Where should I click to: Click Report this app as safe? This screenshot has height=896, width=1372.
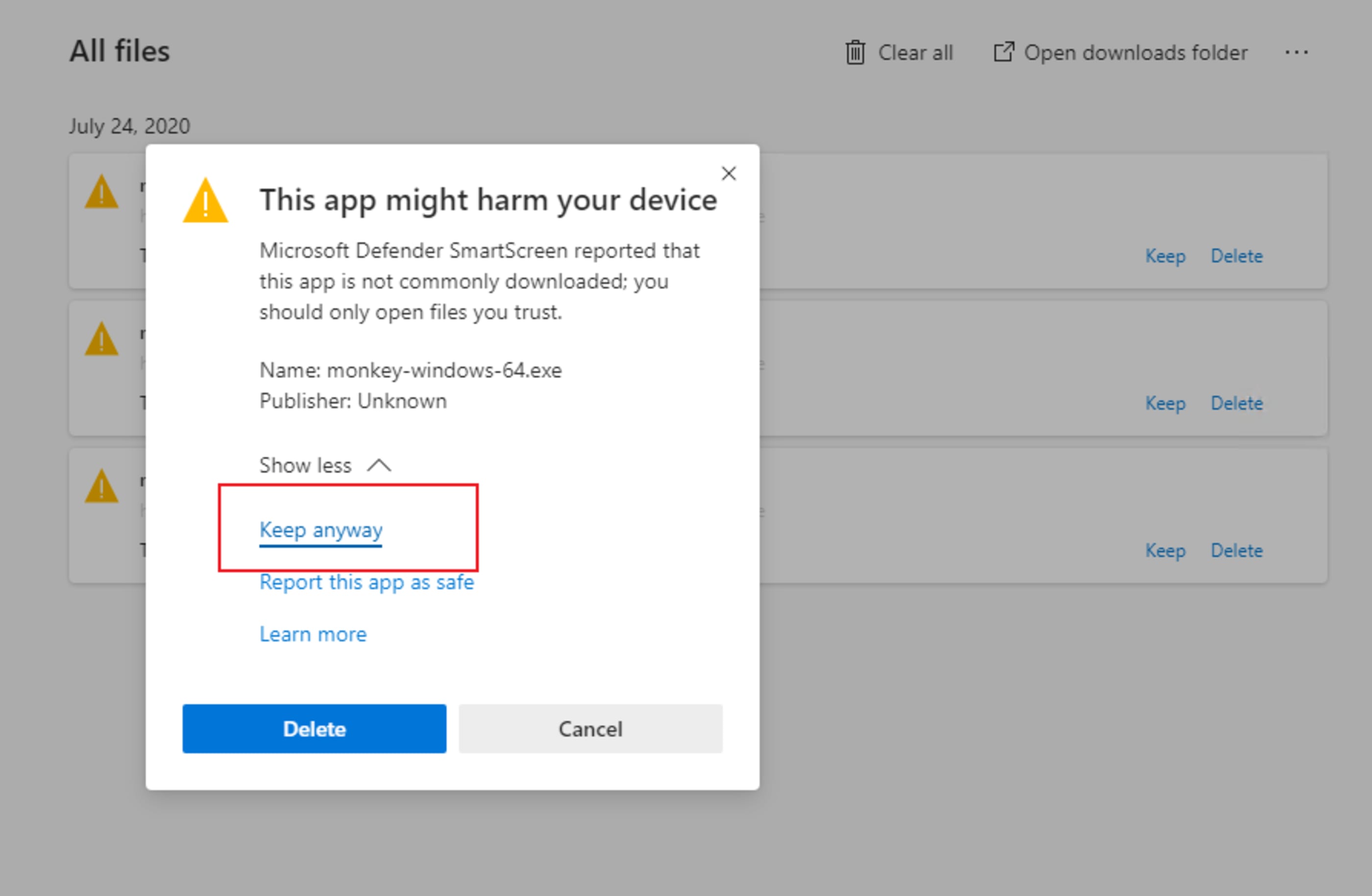pyautogui.click(x=367, y=582)
